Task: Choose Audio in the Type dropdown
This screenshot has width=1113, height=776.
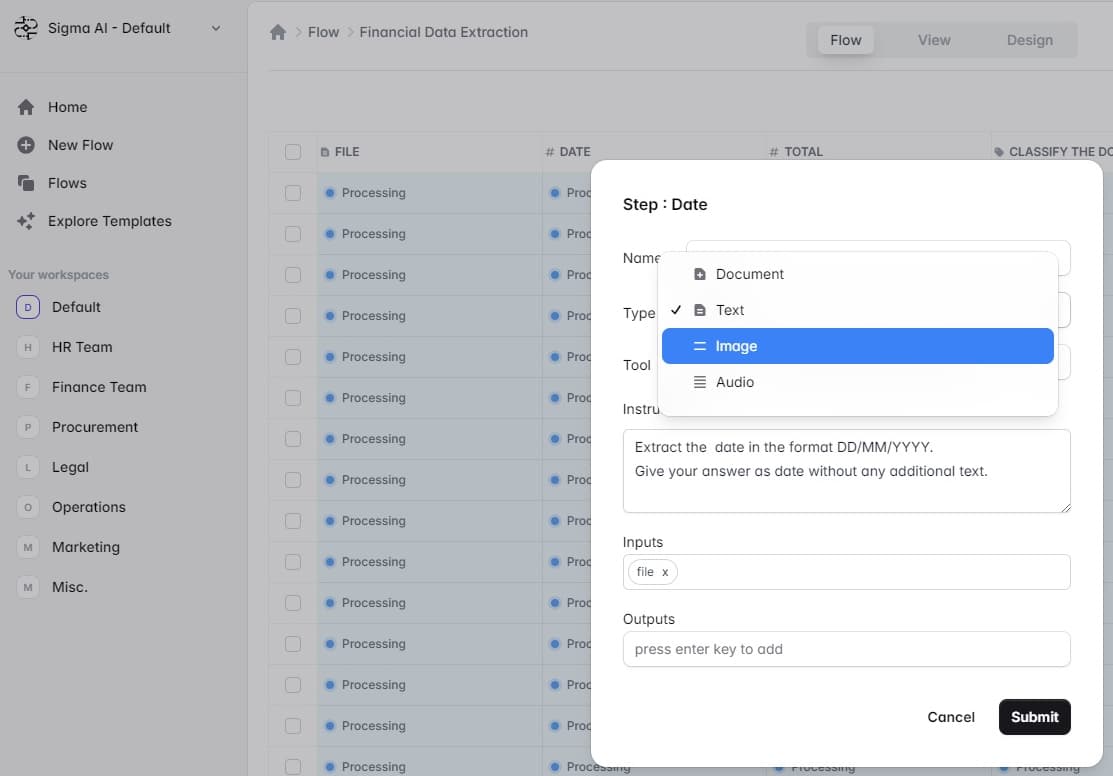Action: 857,382
